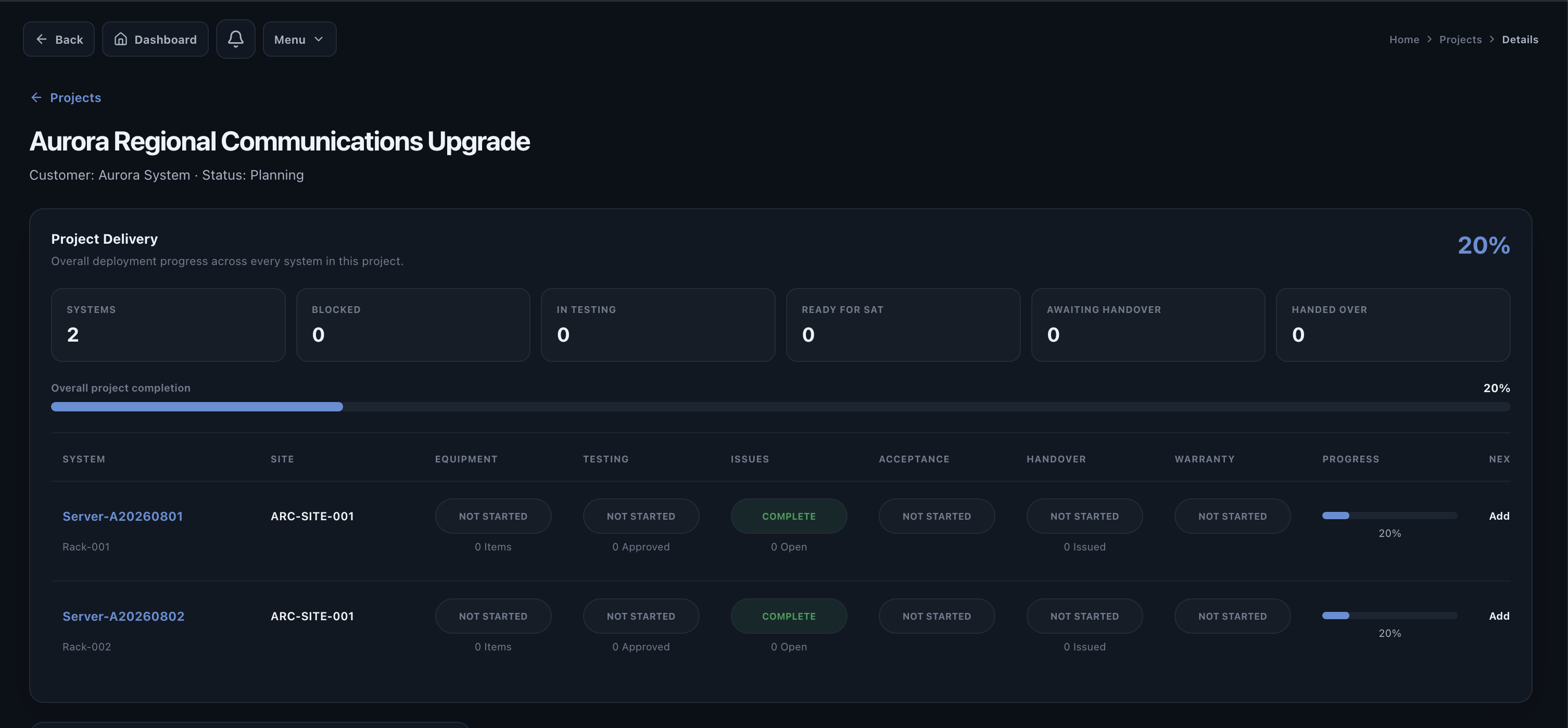Click Home in the breadcrumb
The width and height of the screenshot is (1568, 728).
coord(1404,40)
